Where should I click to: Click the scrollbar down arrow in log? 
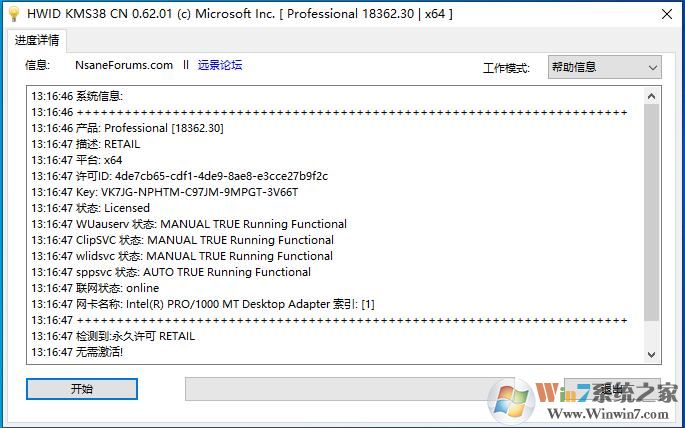[x=652, y=354]
